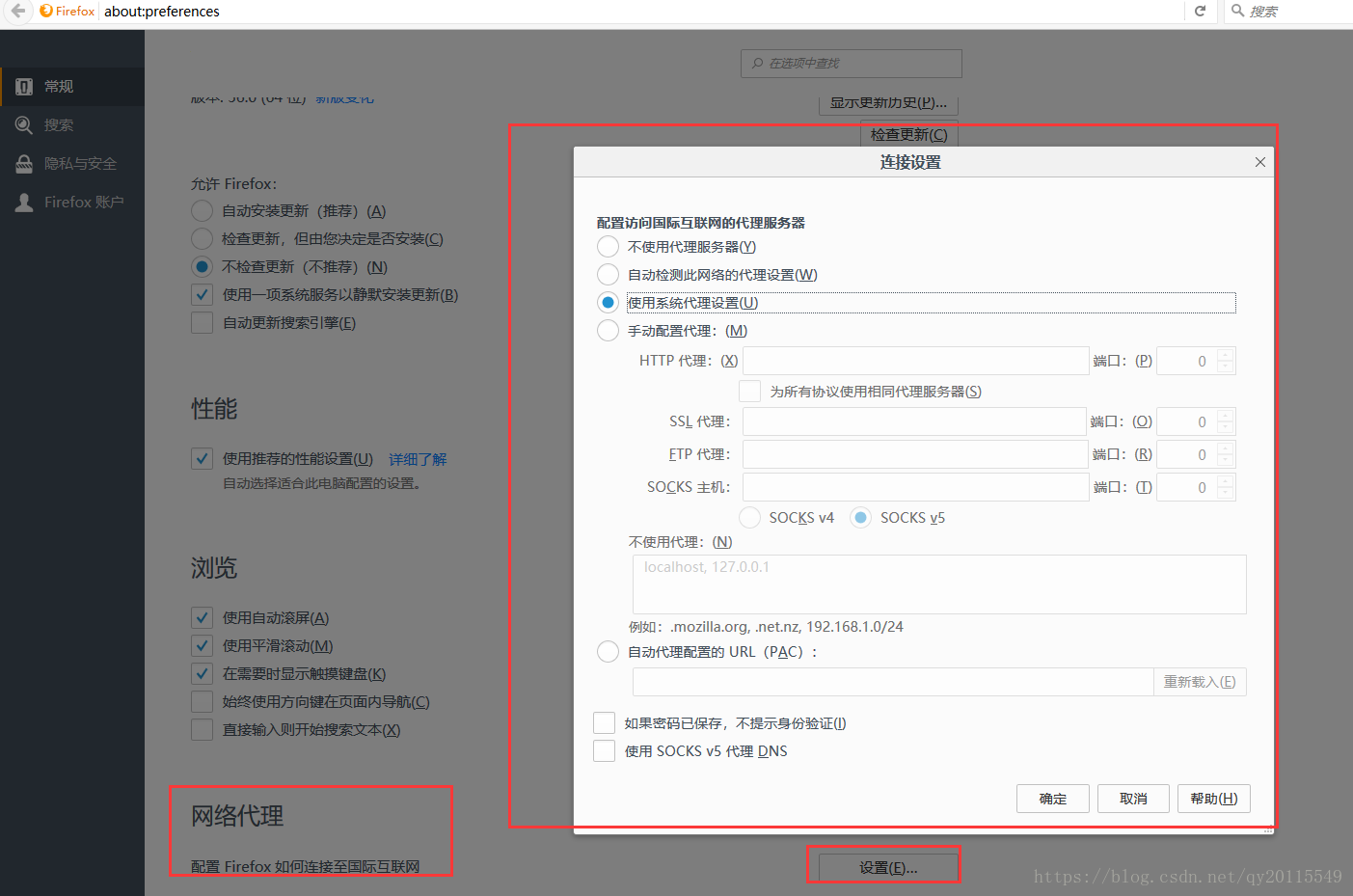Image resolution: width=1353 pixels, height=896 pixels.
Task: Close the 连接设置 dialog
Action: click(1259, 162)
